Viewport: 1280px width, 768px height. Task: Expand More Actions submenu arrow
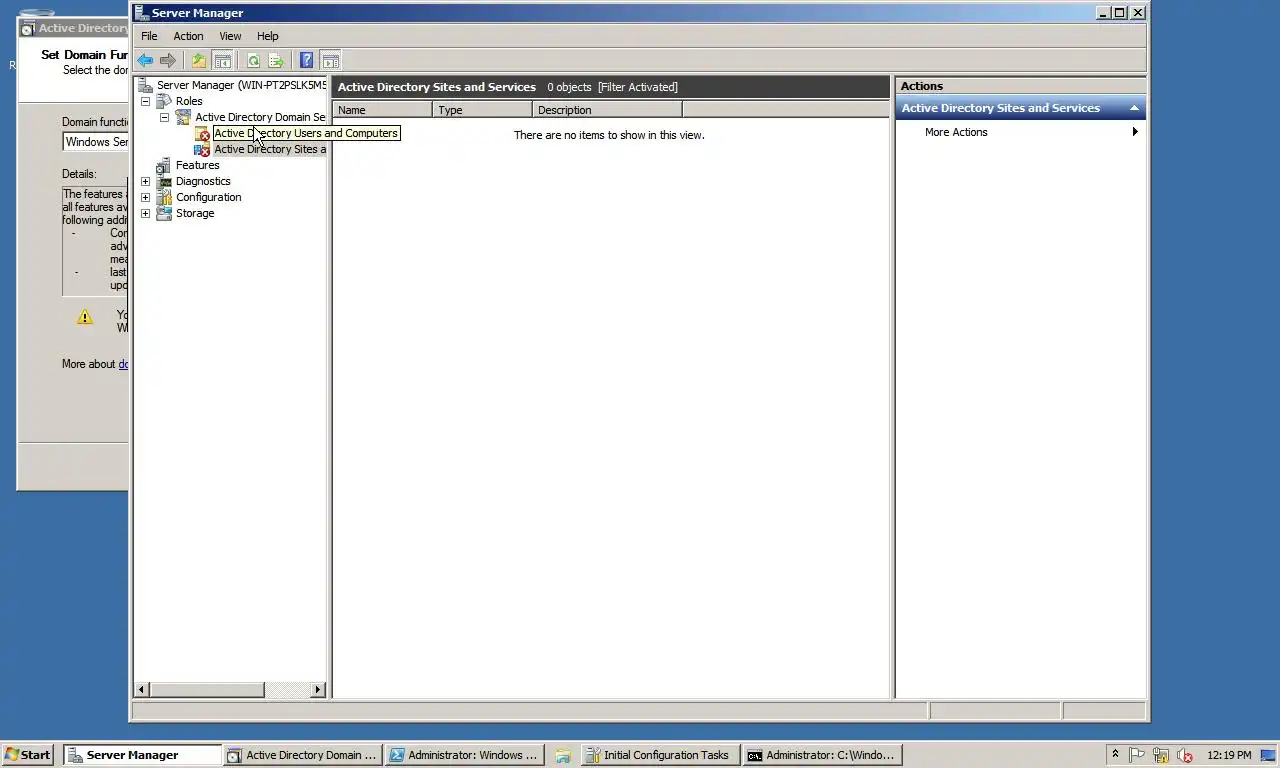click(x=1135, y=132)
